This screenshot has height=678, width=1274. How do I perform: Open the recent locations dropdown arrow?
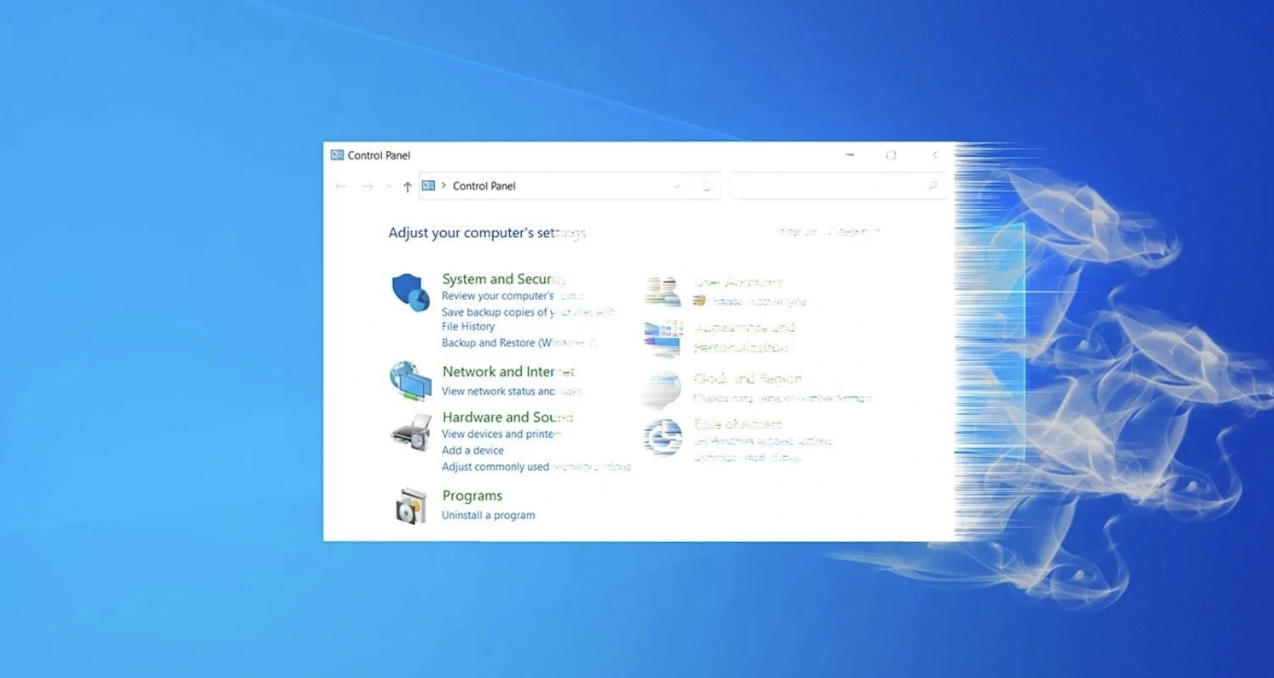point(389,186)
